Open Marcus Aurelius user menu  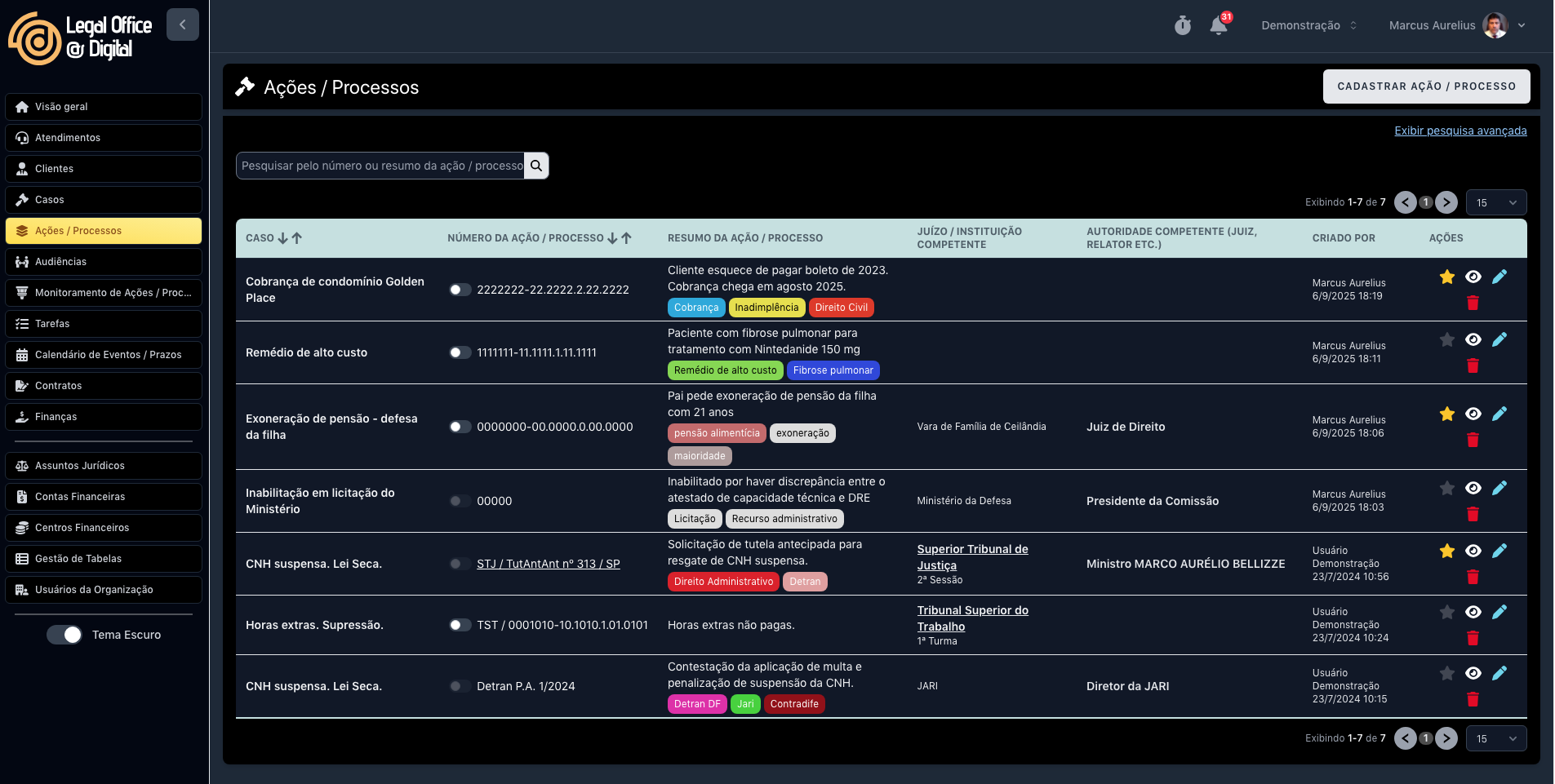pyautogui.click(x=1456, y=26)
